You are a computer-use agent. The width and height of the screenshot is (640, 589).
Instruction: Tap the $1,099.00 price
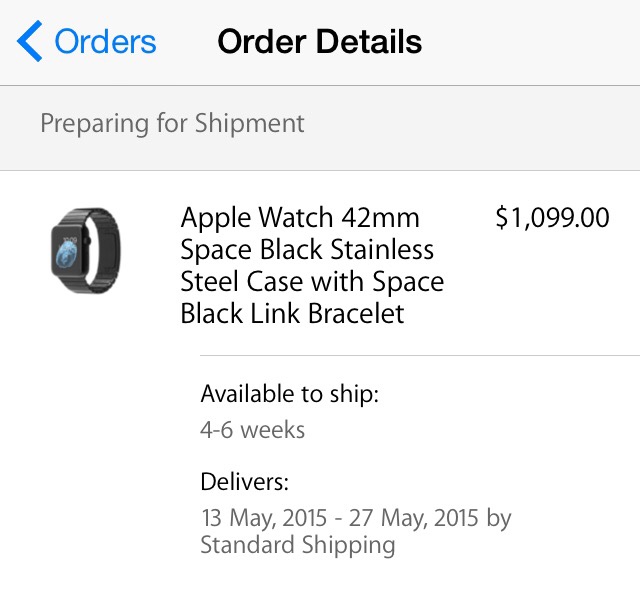(x=552, y=218)
